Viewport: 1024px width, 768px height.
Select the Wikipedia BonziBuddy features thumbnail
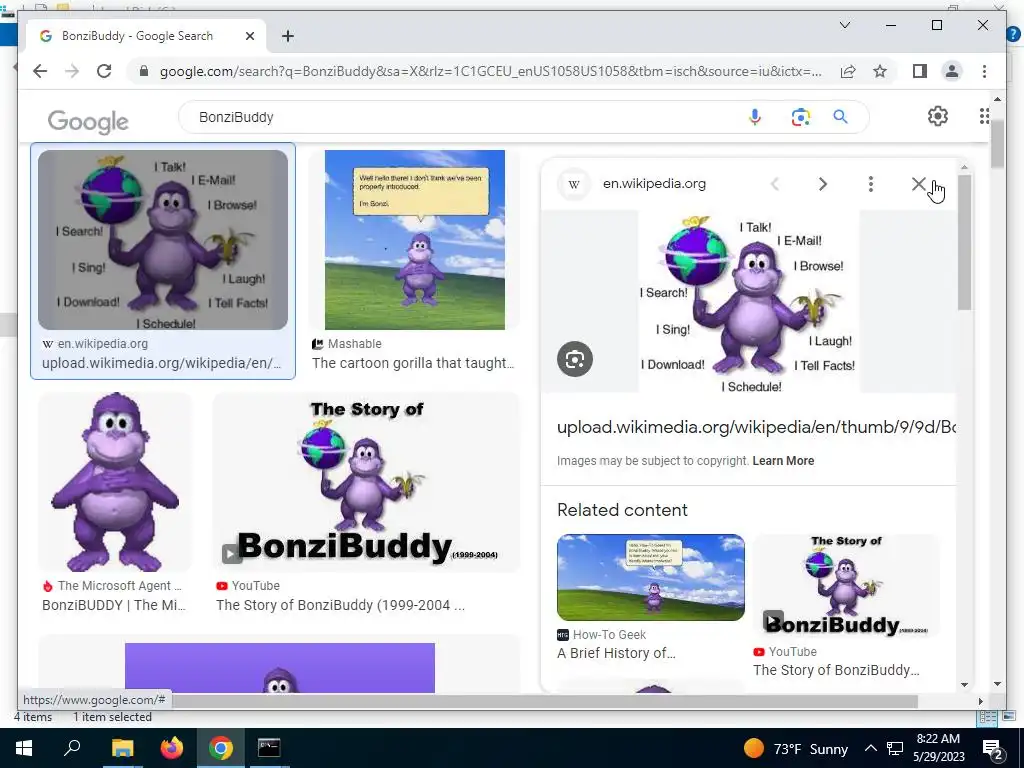click(x=163, y=240)
